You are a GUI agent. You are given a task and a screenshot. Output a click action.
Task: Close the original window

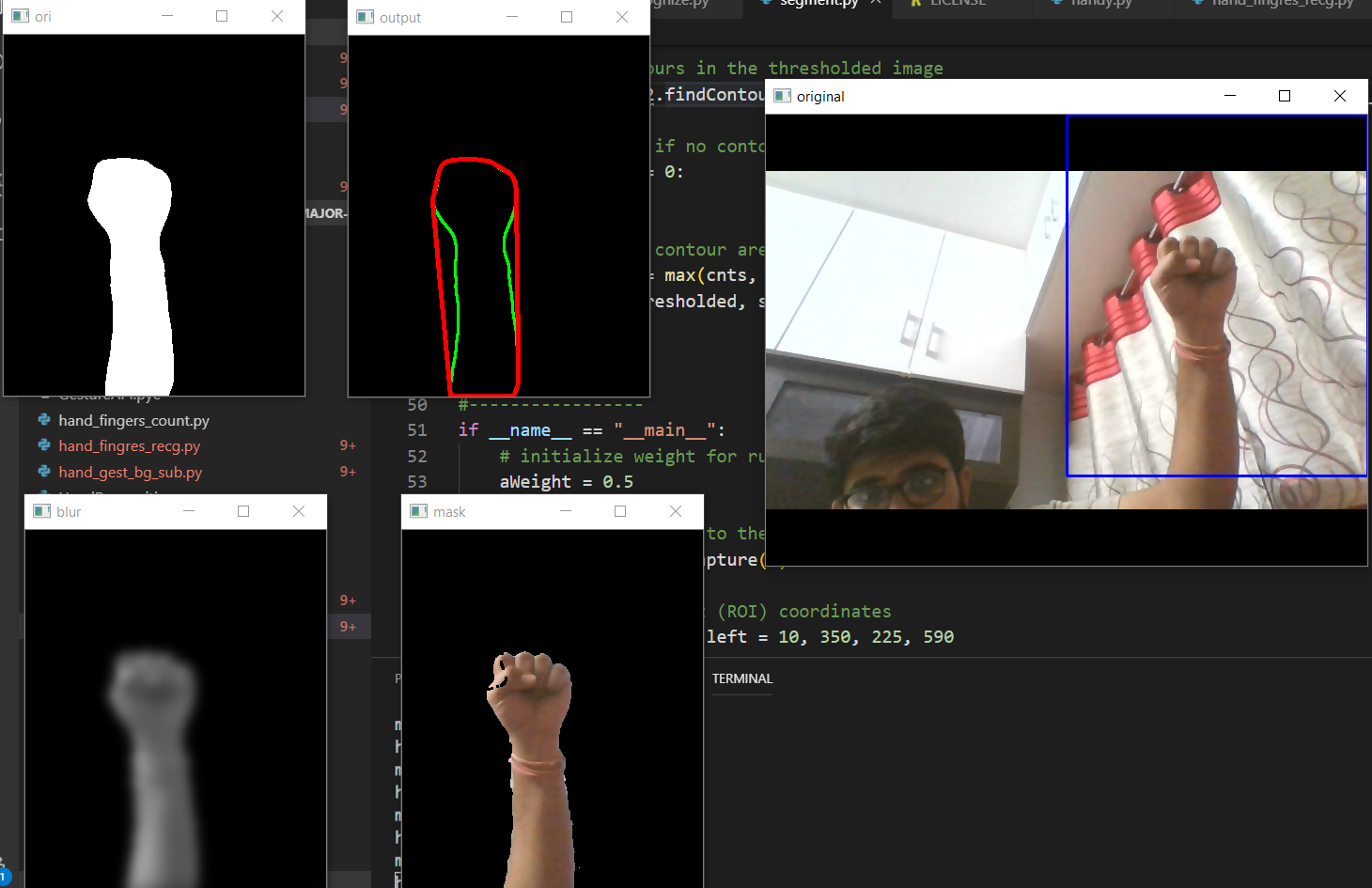pyautogui.click(x=1340, y=96)
